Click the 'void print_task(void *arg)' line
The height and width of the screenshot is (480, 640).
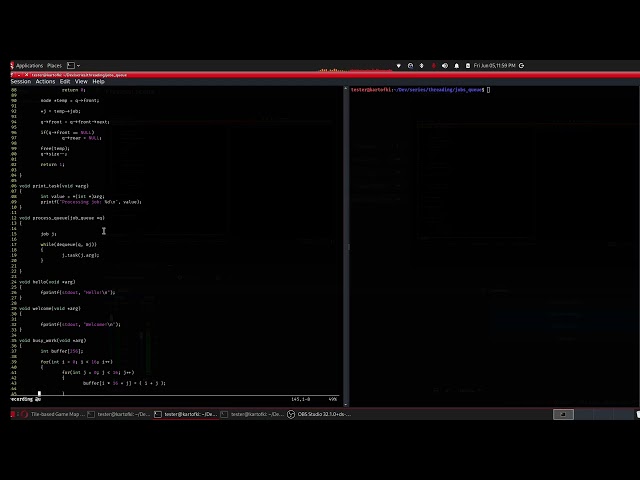(53, 186)
